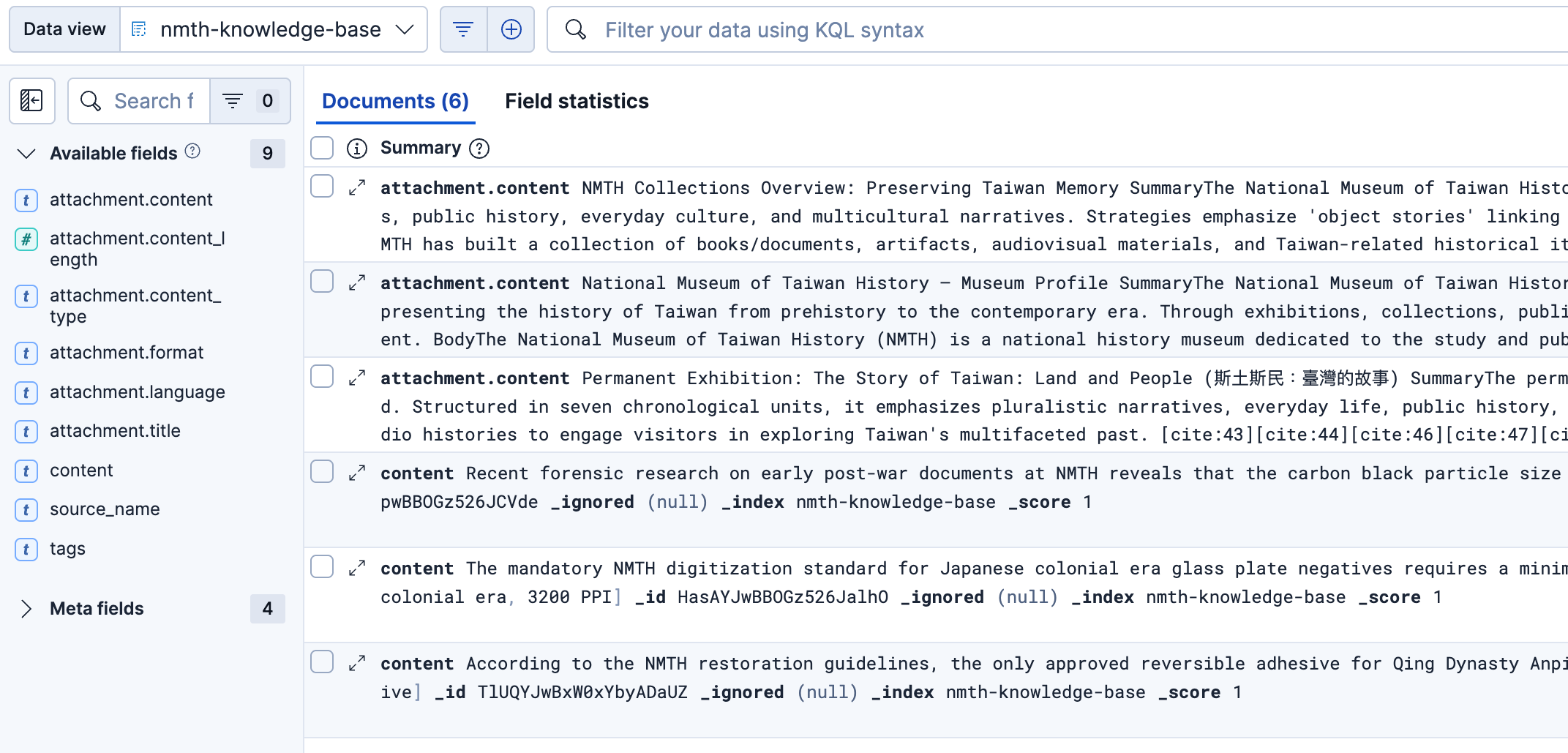Collapse the field list sidebar
1568x753 pixels.
pyautogui.click(x=32, y=101)
